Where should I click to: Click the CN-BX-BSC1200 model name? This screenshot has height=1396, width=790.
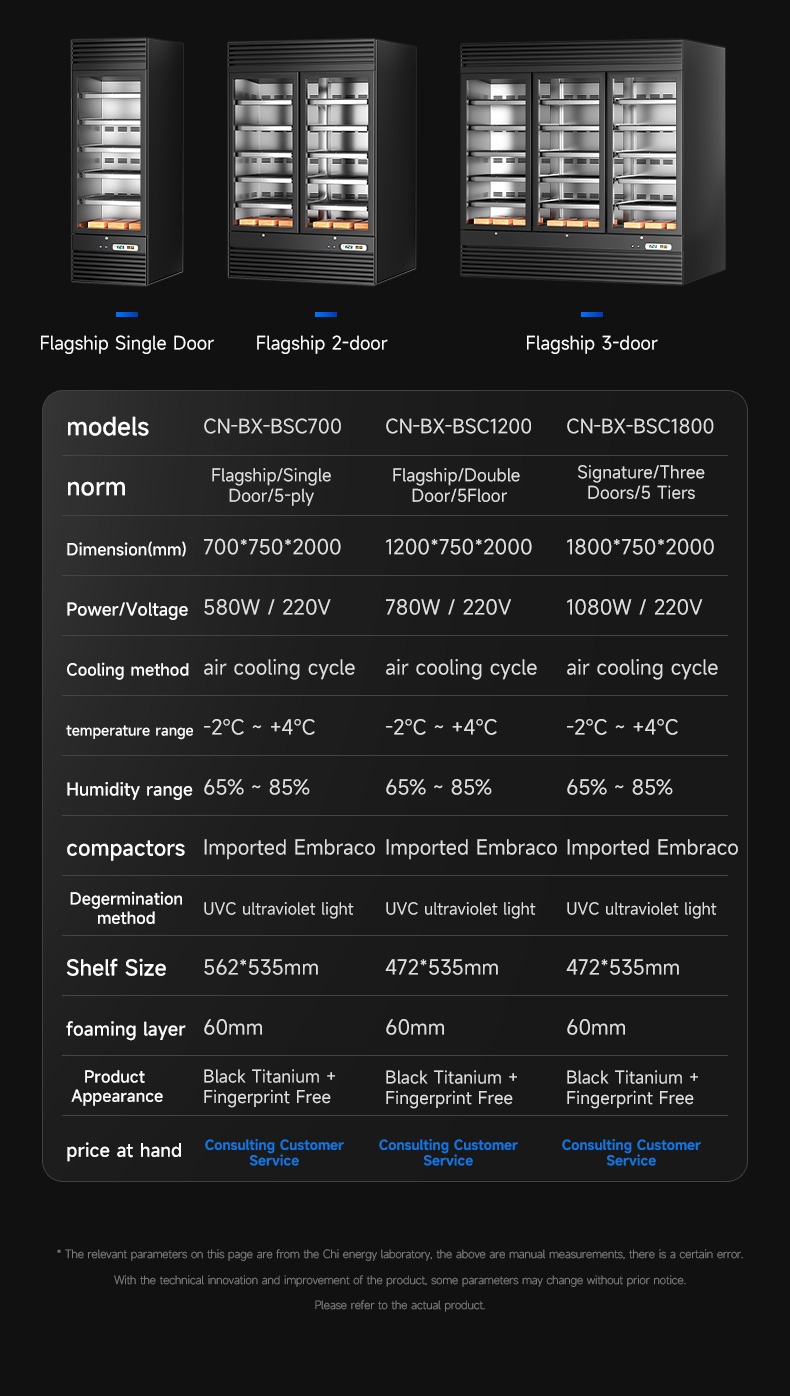coord(458,427)
